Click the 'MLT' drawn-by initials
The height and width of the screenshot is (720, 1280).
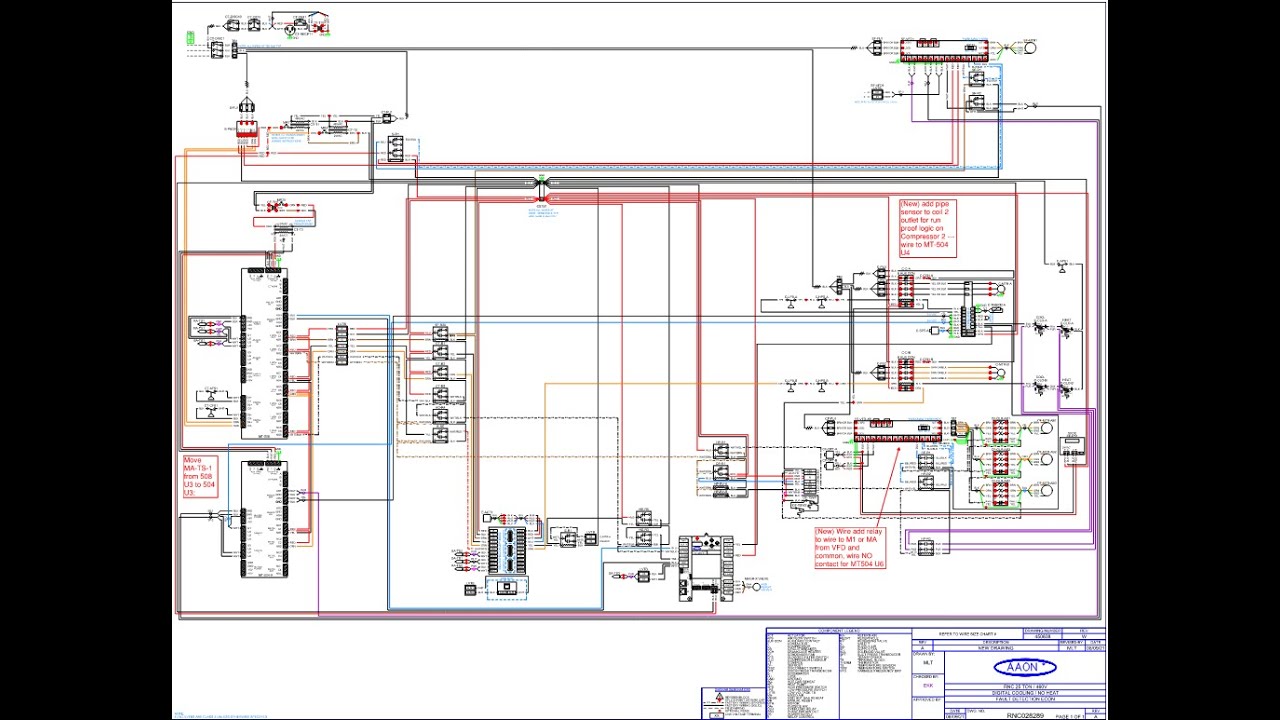(927, 663)
